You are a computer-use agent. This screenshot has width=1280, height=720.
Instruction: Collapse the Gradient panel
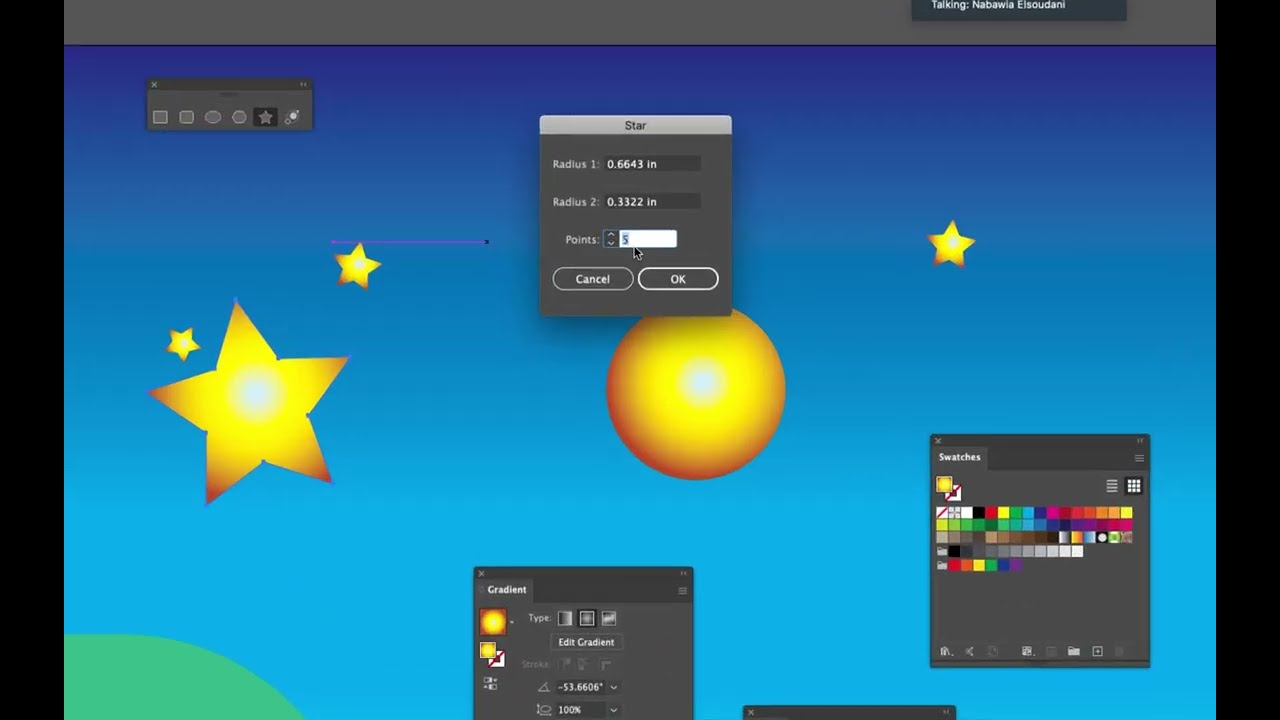click(x=684, y=573)
